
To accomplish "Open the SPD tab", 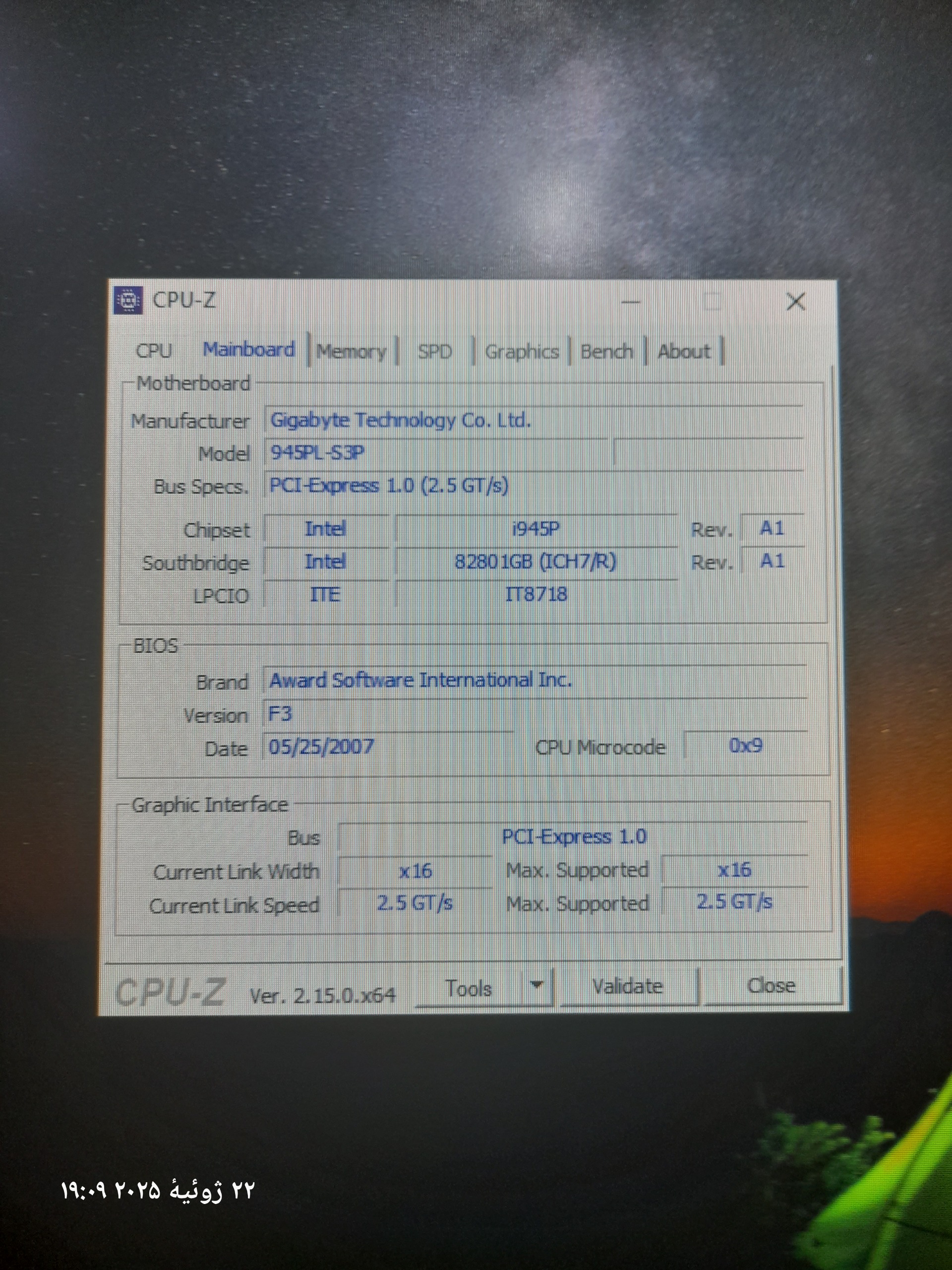I will [x=435, y=351].
